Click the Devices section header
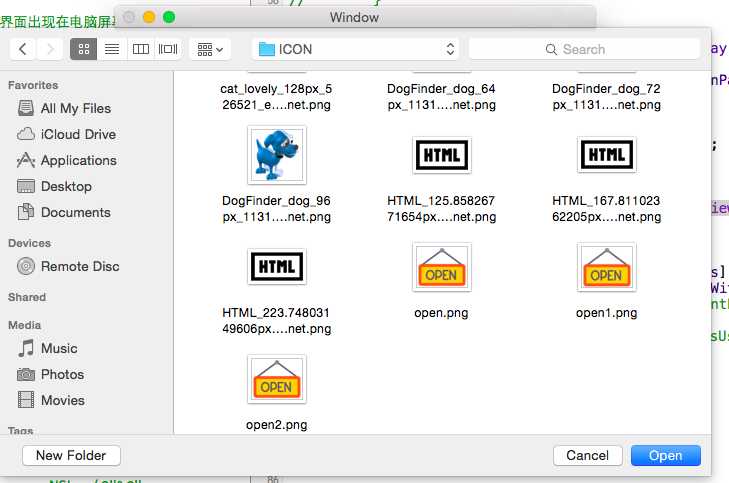The image size is (729, 483). tap(29, 243)
